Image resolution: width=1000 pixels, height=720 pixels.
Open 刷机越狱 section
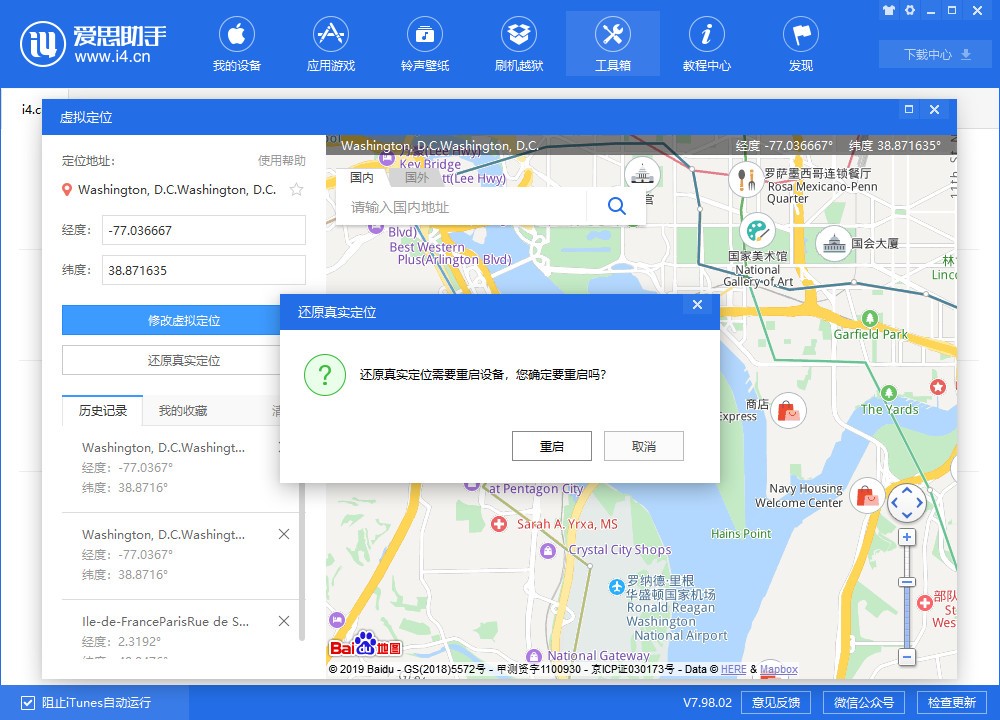[x=519, y=45]
